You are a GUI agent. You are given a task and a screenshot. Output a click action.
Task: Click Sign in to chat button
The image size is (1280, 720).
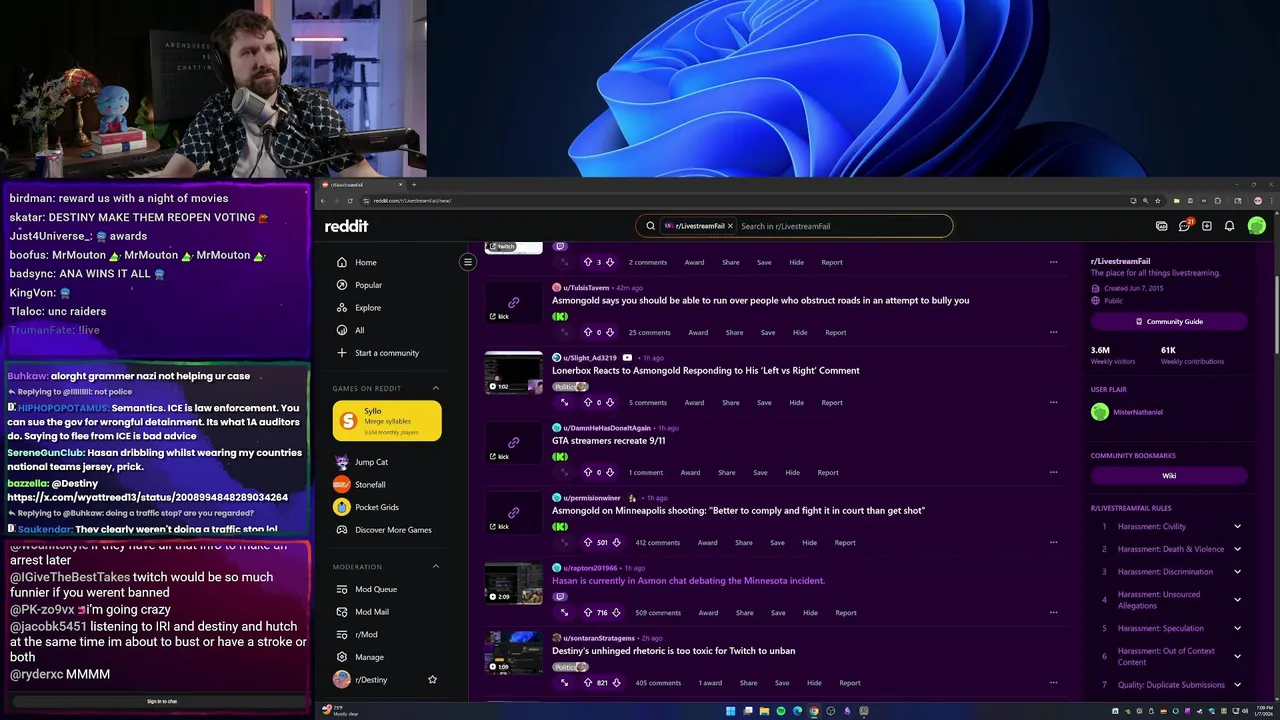(162, 701)
